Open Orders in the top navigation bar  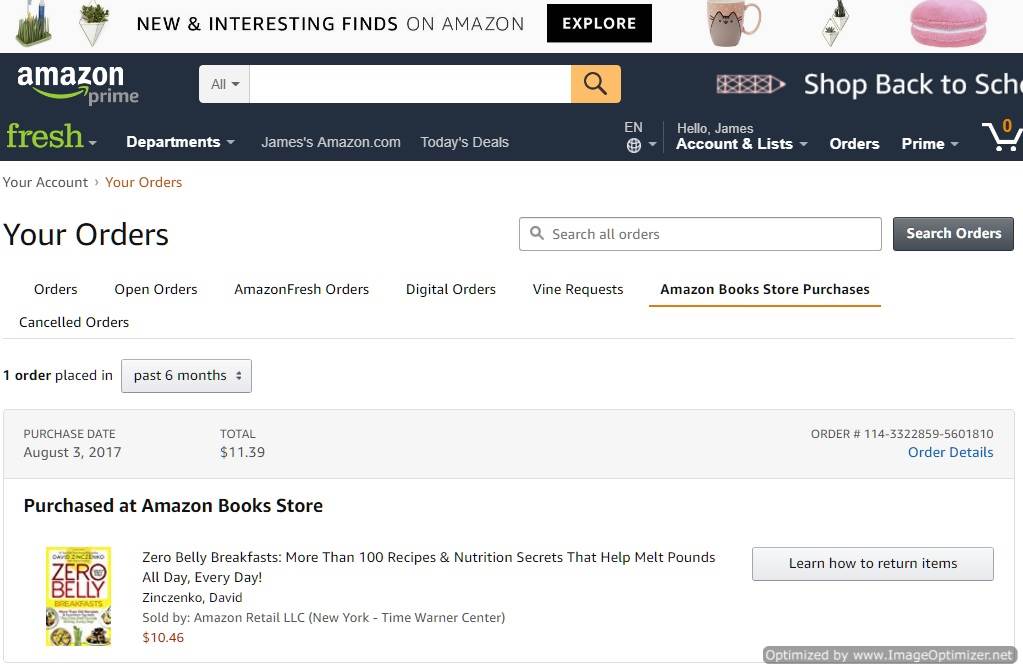[x=854, y=144]
